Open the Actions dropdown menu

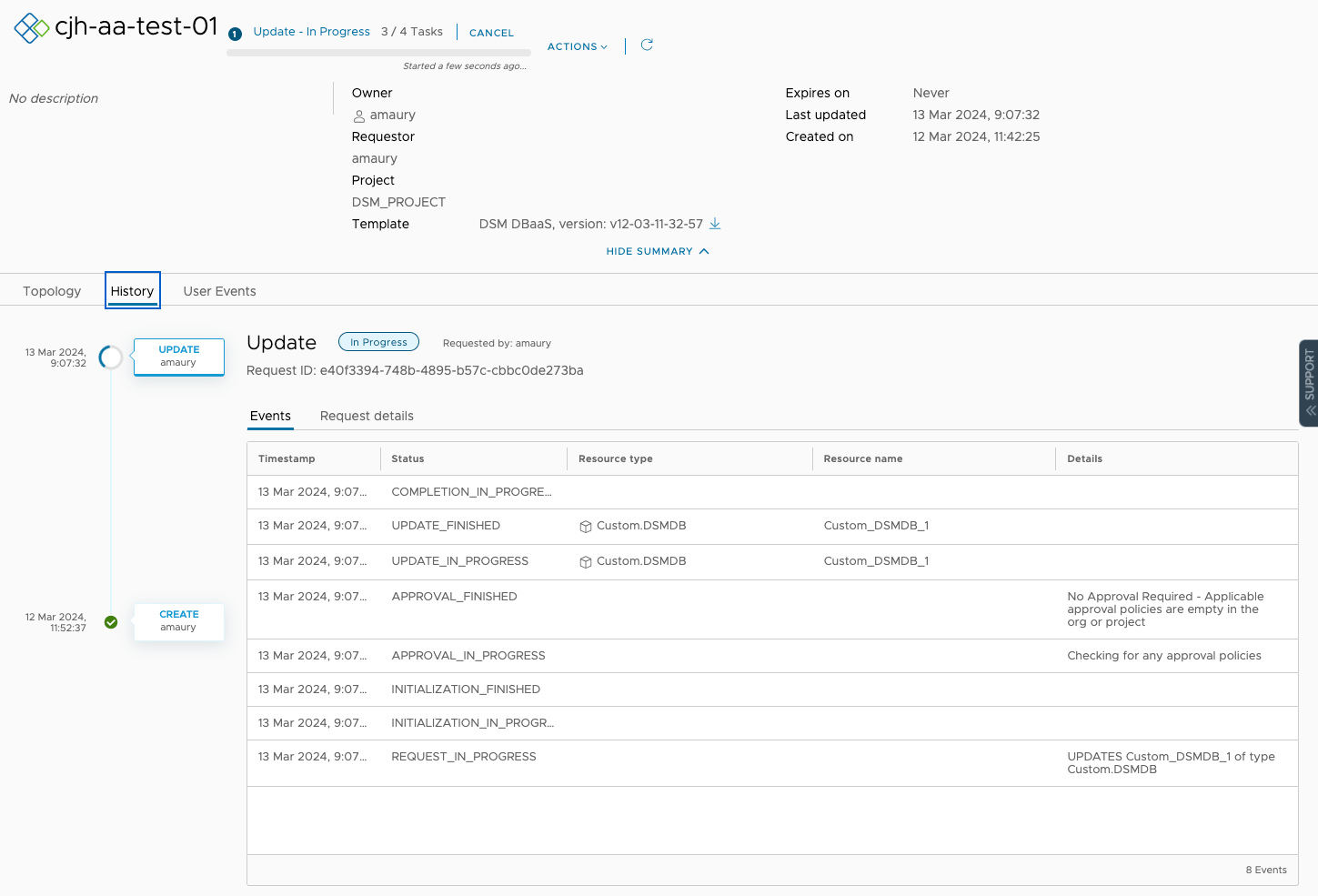coord(578,46)
